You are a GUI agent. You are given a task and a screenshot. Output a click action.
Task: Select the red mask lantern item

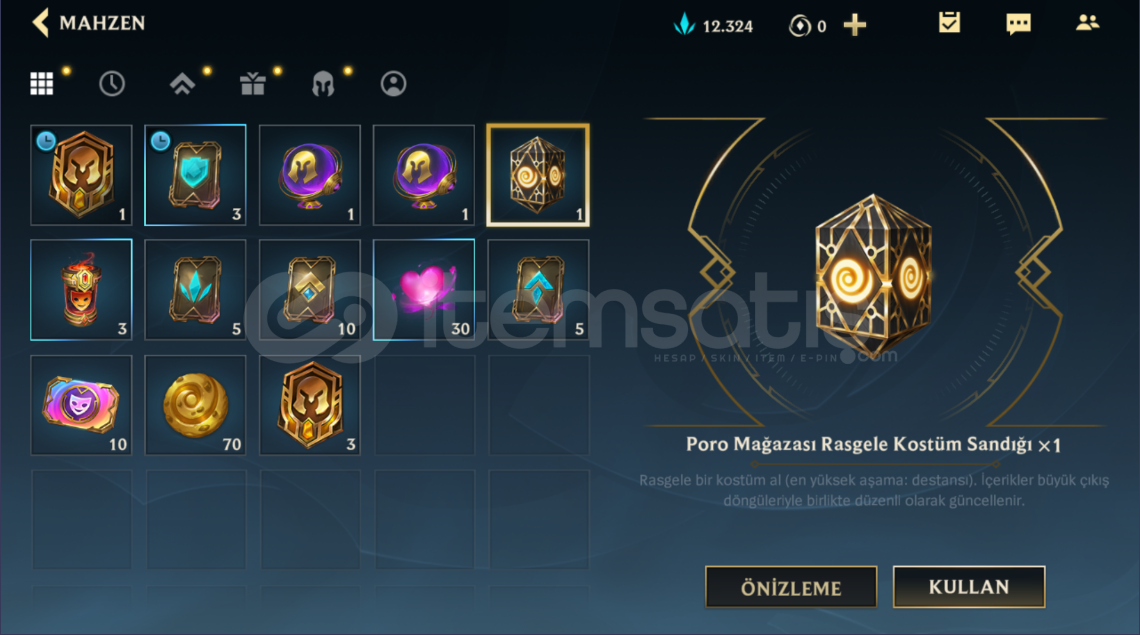81,289
